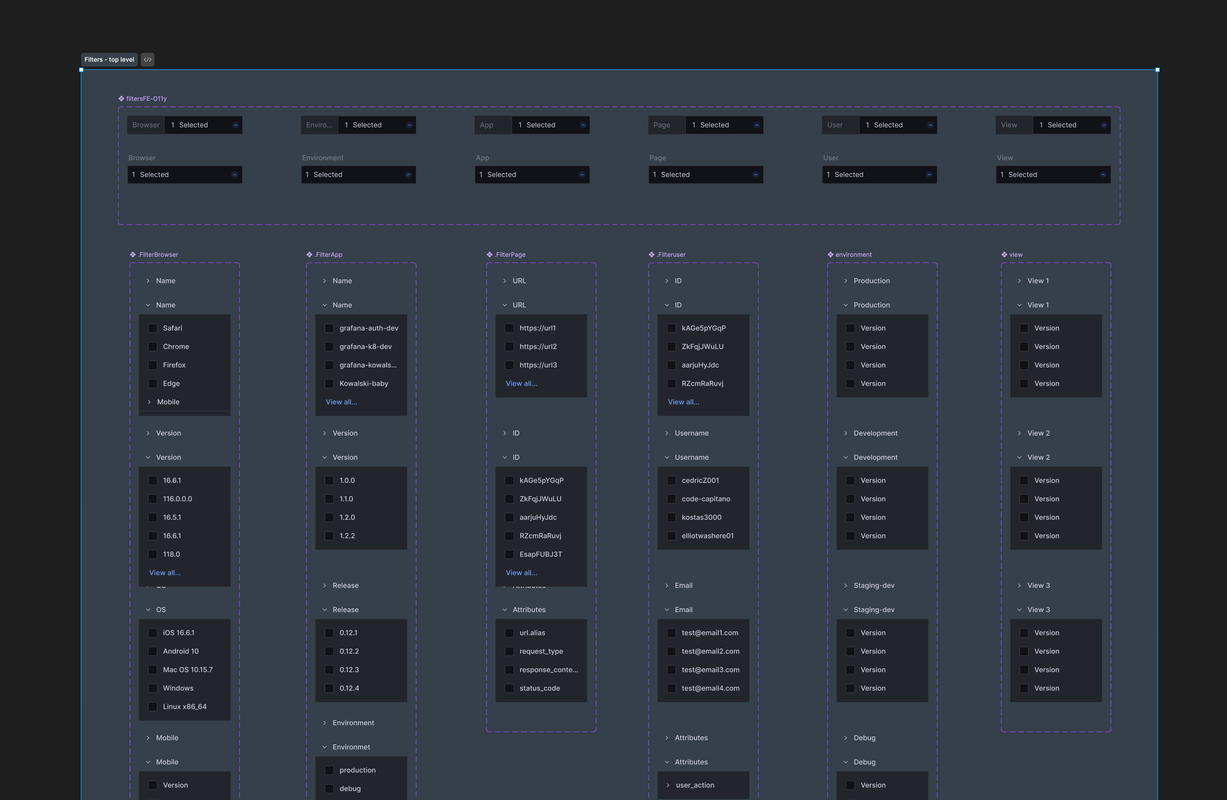This screenshot has height=800, width=1227.
Task: Select the .FilterPage component diamond icon
Action: 490,255
